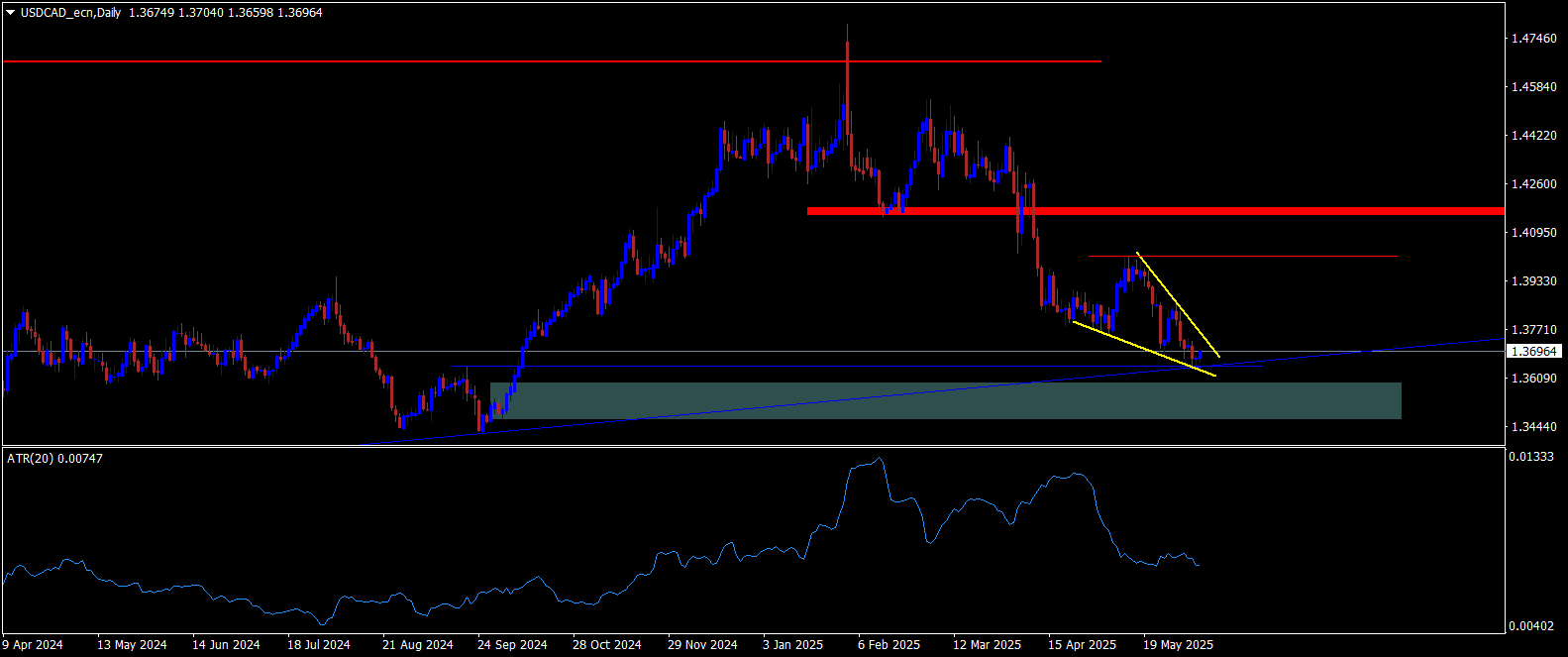Image resolution: width=1568 pixels, height=657 pixels.
Task: Select the thin red line near 1.4670
Action: coord(552,61)
